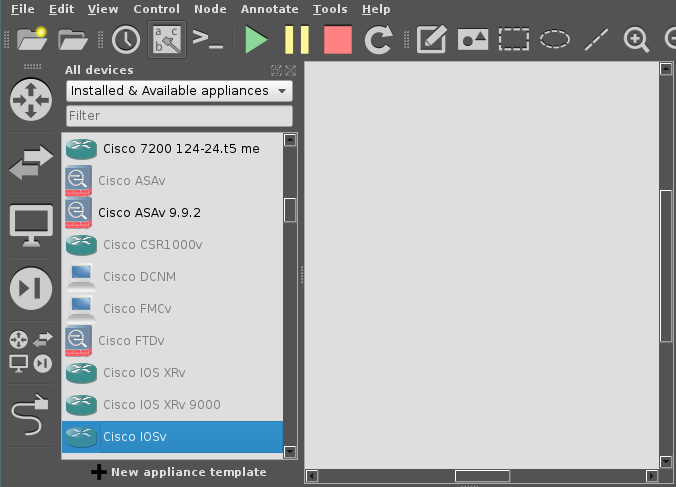Open the Annotate menu

coord(269,9)
